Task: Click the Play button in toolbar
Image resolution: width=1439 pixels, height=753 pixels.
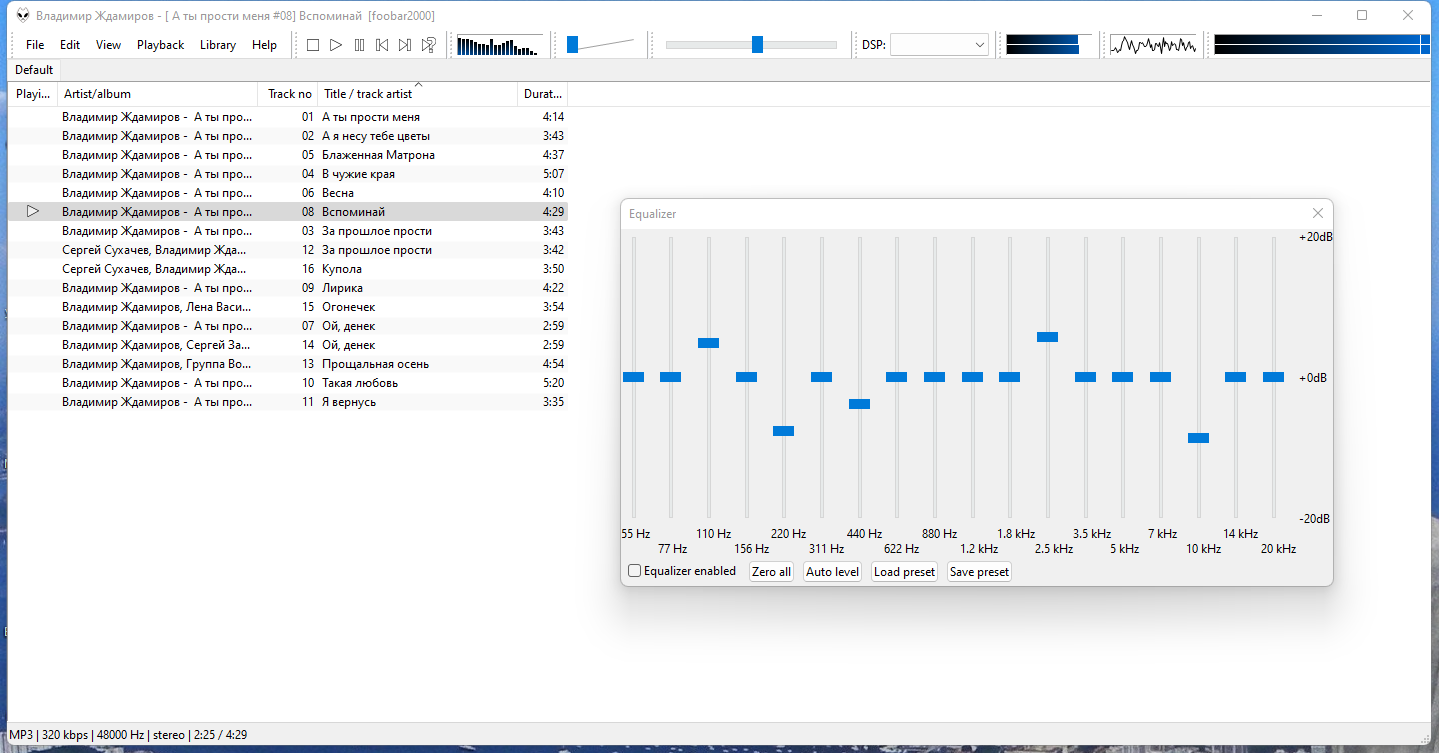Action: (336, 45)
